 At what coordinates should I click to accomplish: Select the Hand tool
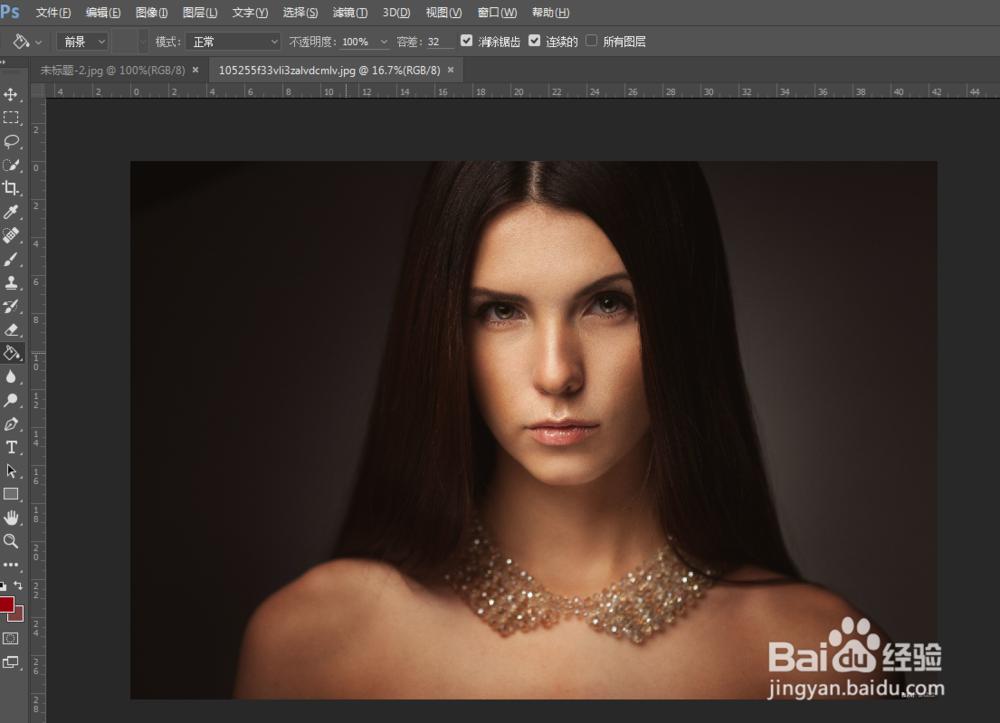(x=11, y=518)
